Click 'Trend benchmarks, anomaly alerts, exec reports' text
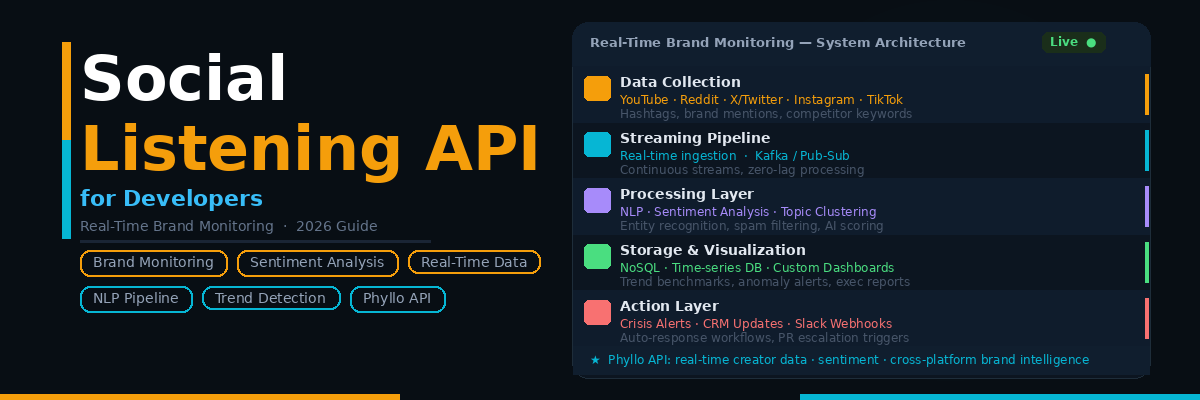The height and width of the screenshot is (400, 1200). (765, 282)
